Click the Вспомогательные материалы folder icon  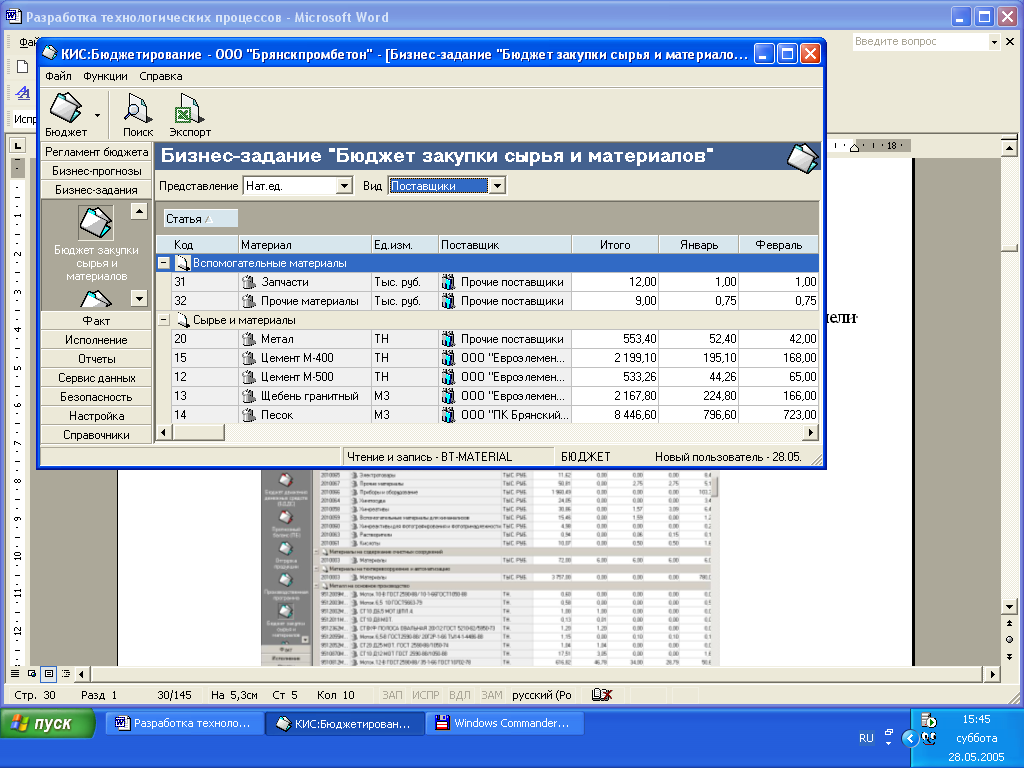coord(183,263)
